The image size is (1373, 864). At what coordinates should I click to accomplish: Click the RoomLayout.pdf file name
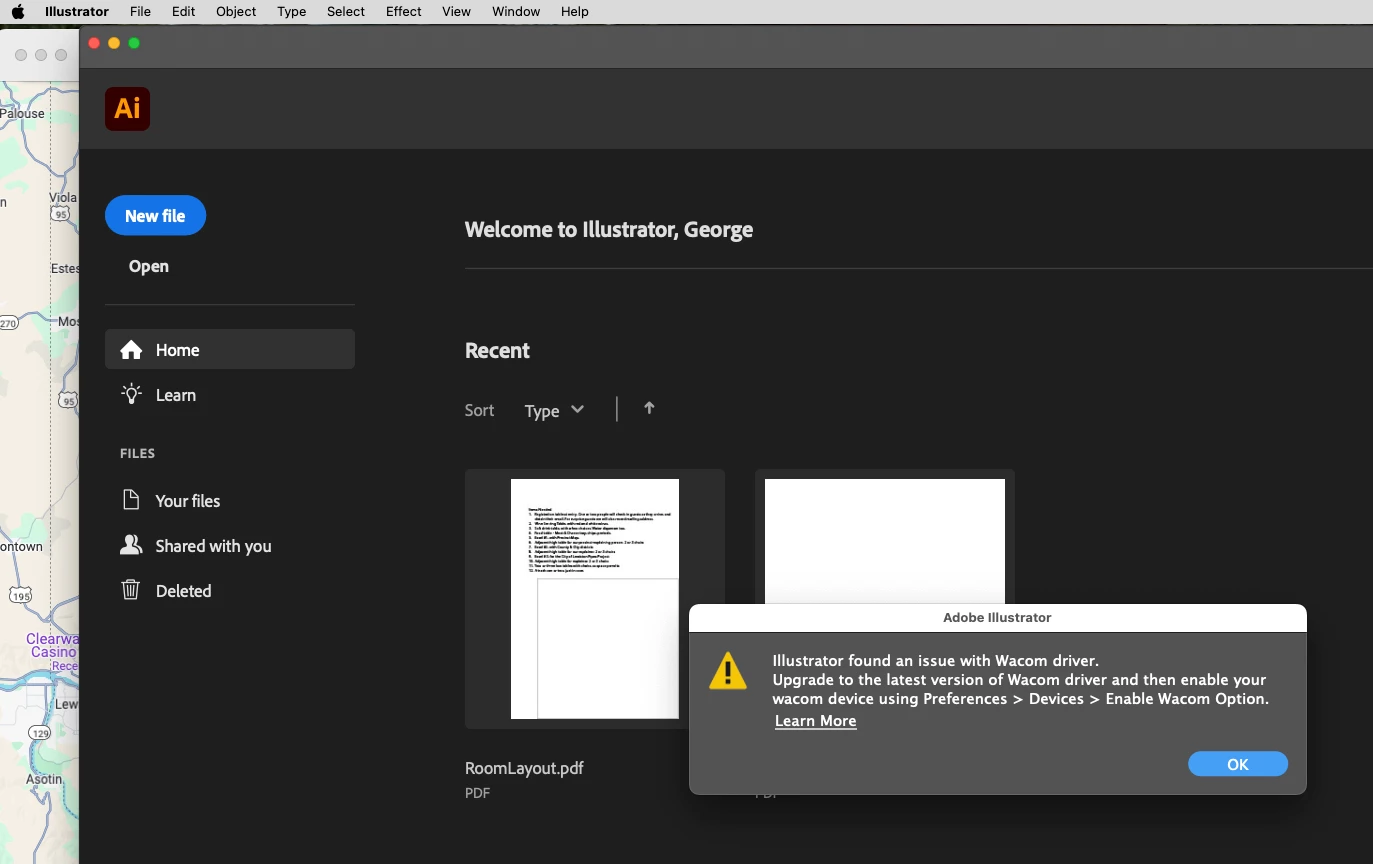pos(524,768)
